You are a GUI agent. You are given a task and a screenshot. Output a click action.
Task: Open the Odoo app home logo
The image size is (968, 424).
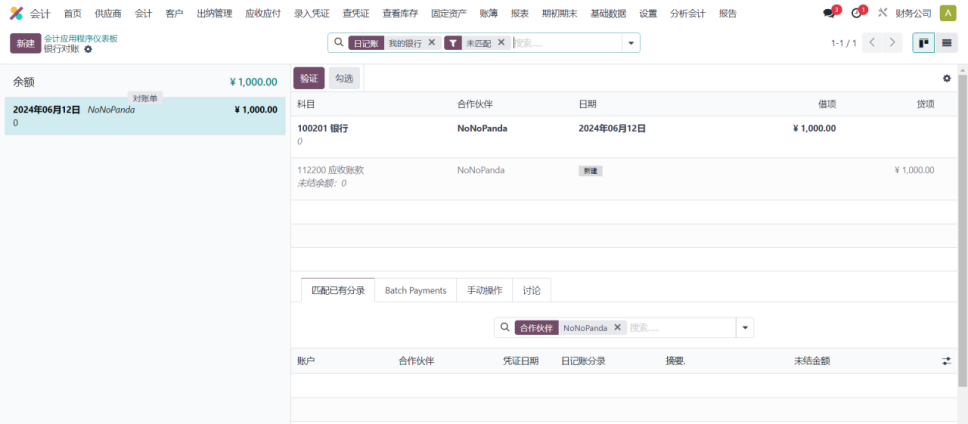pyautogui.click(x=16, y=14)
